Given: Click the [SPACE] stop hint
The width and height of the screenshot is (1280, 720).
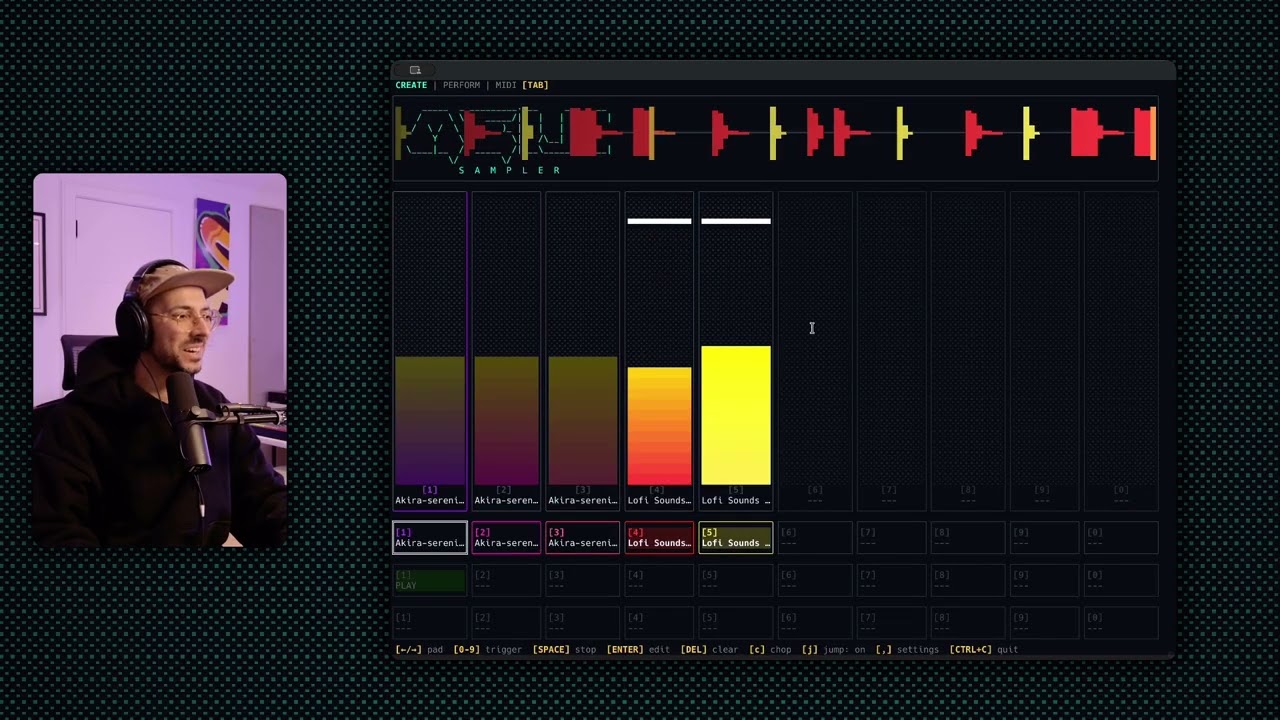Looking at the screenshot, I should click(564, 650).
